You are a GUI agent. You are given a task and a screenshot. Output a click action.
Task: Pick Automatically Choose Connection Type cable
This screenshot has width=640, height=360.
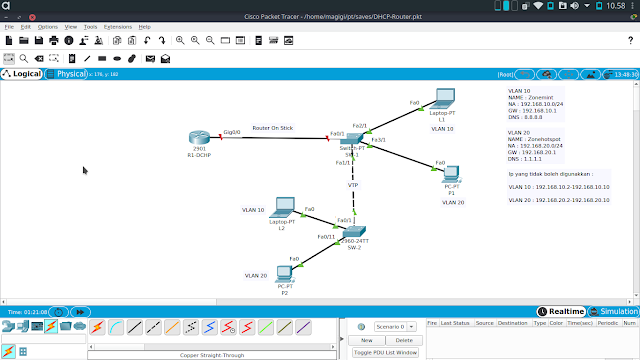tap(98, 327)
